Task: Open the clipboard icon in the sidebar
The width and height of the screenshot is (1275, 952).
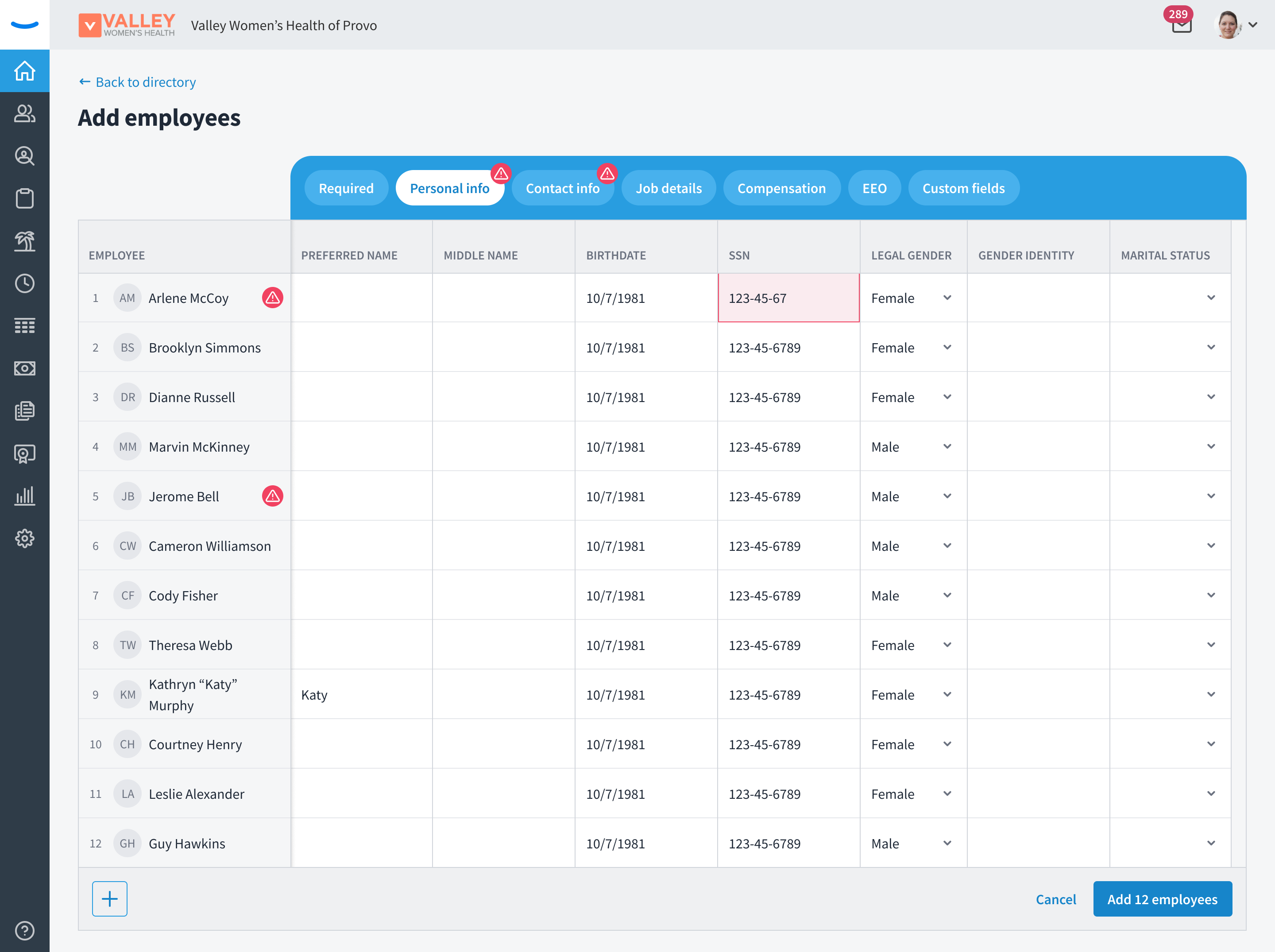Action: tap(25, 199)
